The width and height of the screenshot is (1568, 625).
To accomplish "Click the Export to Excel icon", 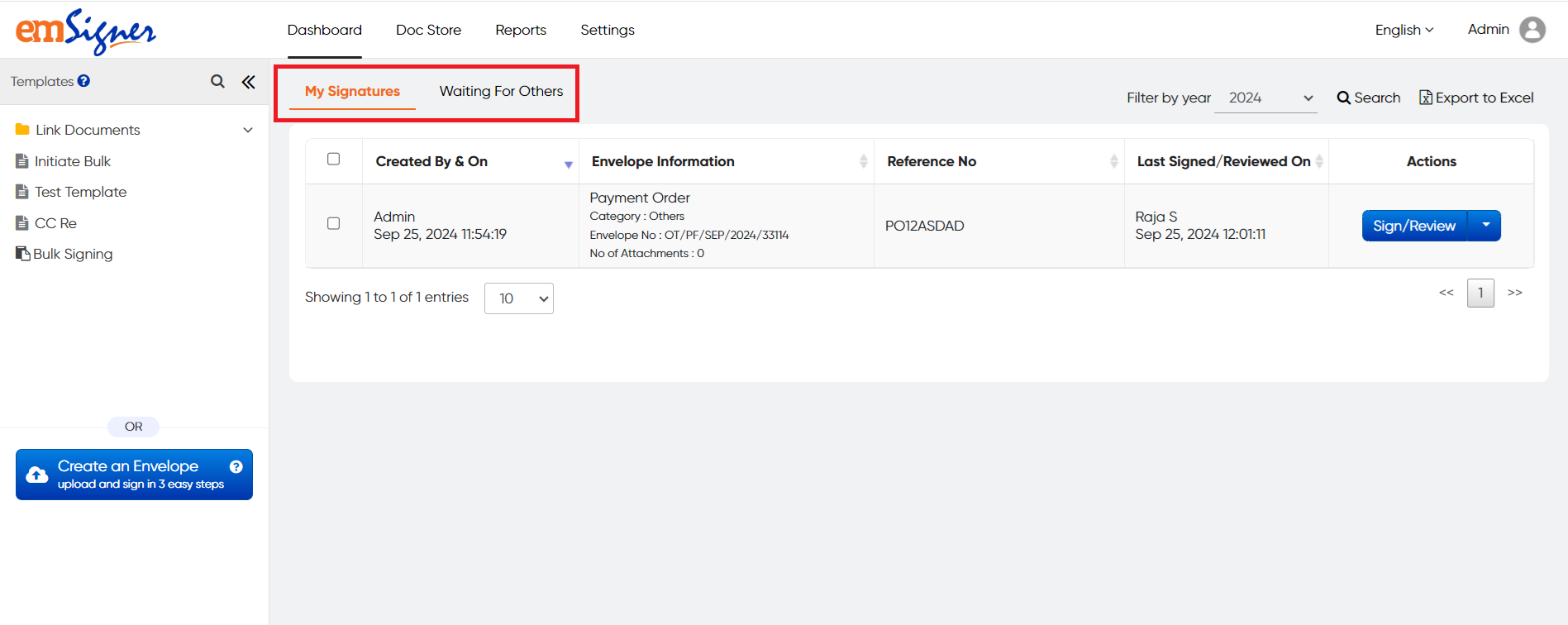I will coord(1425,98).
